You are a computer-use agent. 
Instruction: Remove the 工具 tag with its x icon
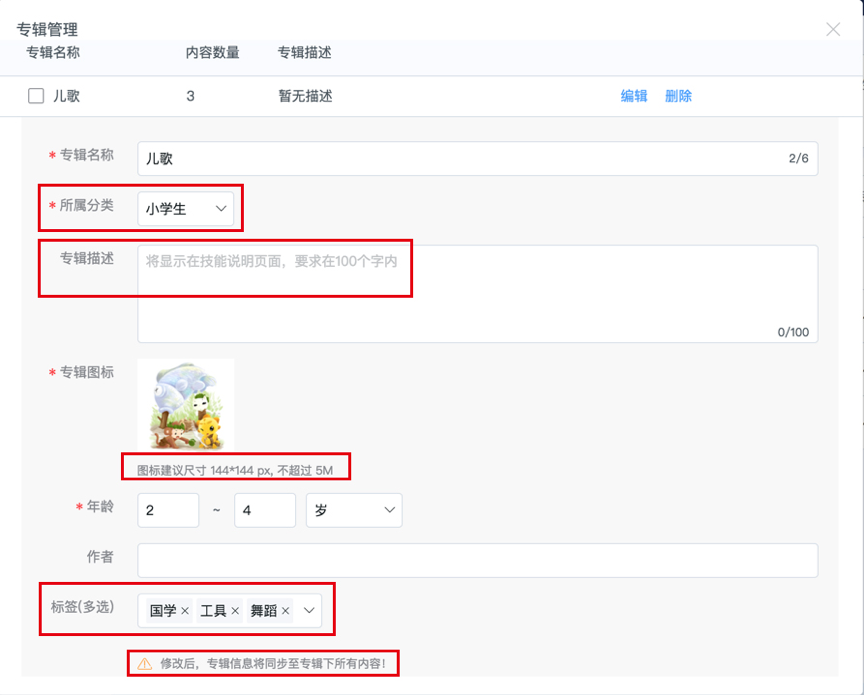click(x=235, y=611)
